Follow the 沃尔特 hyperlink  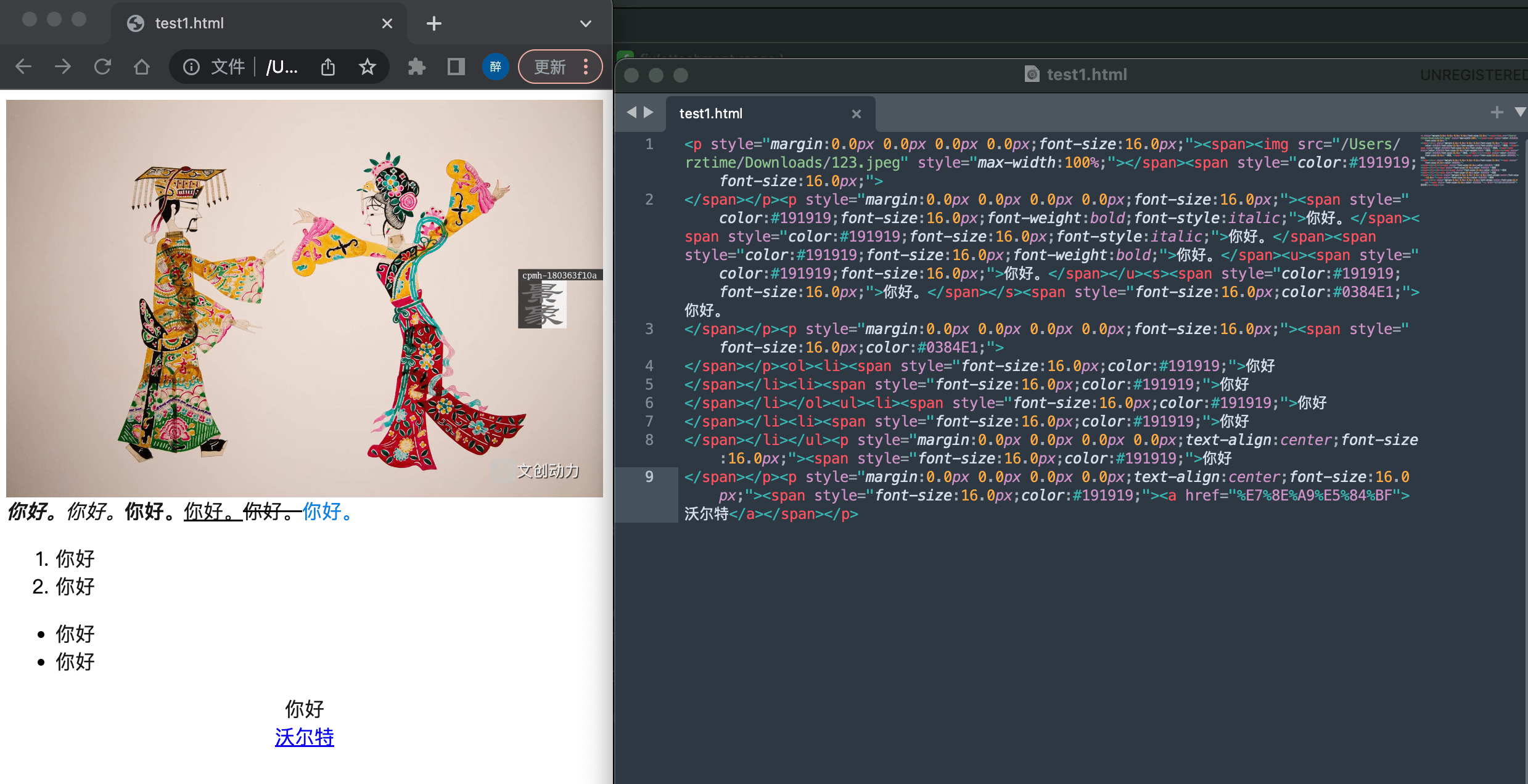pyautogui.click(x=304, y=737)
